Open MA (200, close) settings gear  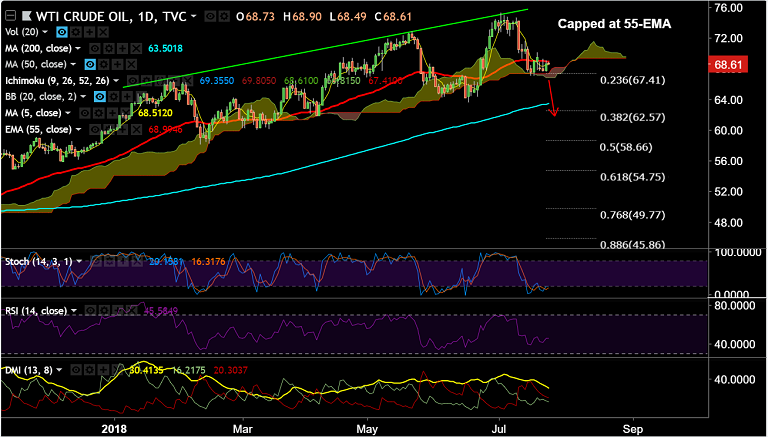[109, 49]
